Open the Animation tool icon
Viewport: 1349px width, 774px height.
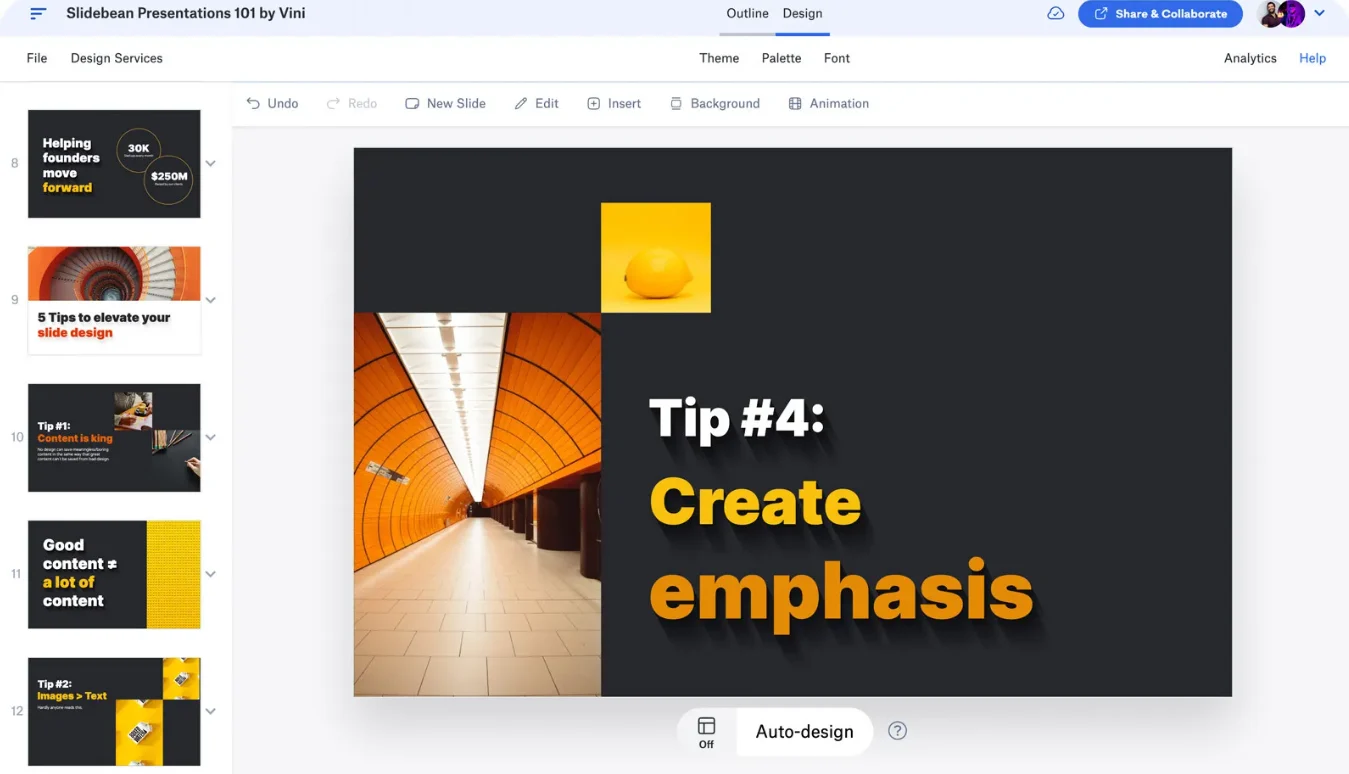click(795, 104)
